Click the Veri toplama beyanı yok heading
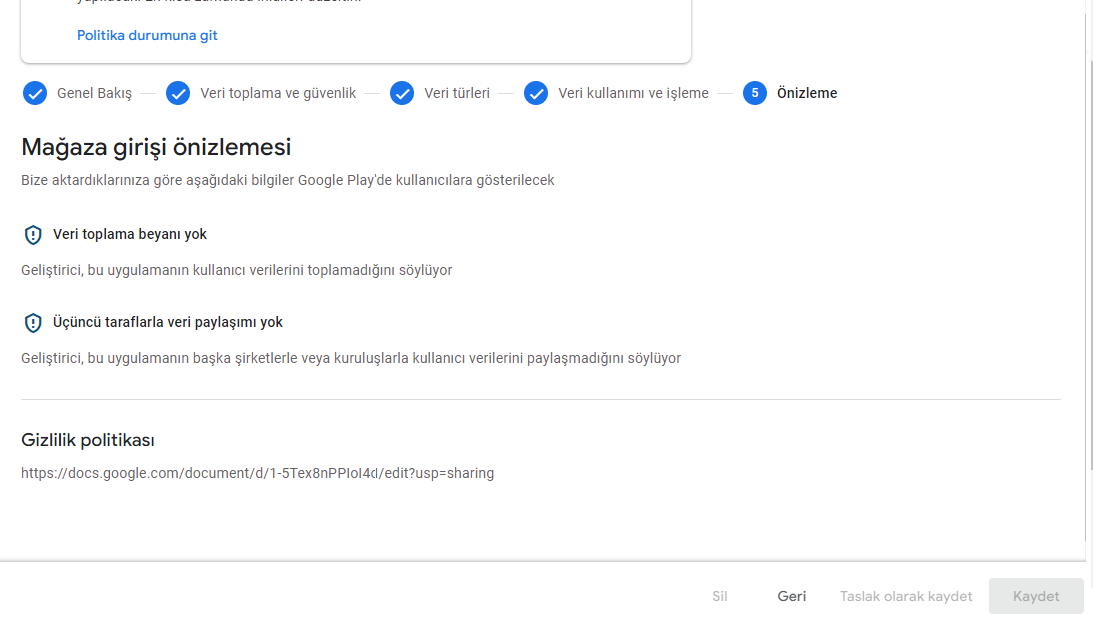Screen dimensions: 1093x621 coord(130,234)
